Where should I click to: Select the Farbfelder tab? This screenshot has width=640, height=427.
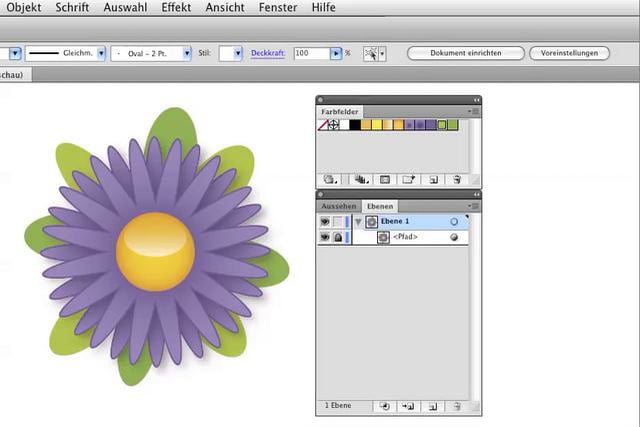(340, 111)
